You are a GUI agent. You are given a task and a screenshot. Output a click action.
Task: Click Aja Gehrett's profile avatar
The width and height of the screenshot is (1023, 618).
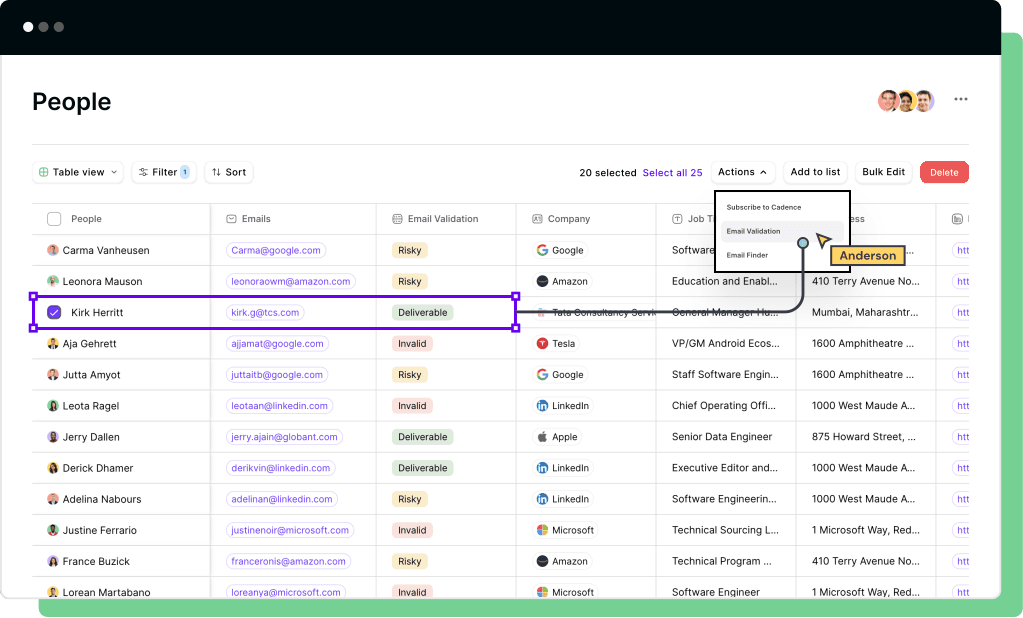tap(53, 344)
